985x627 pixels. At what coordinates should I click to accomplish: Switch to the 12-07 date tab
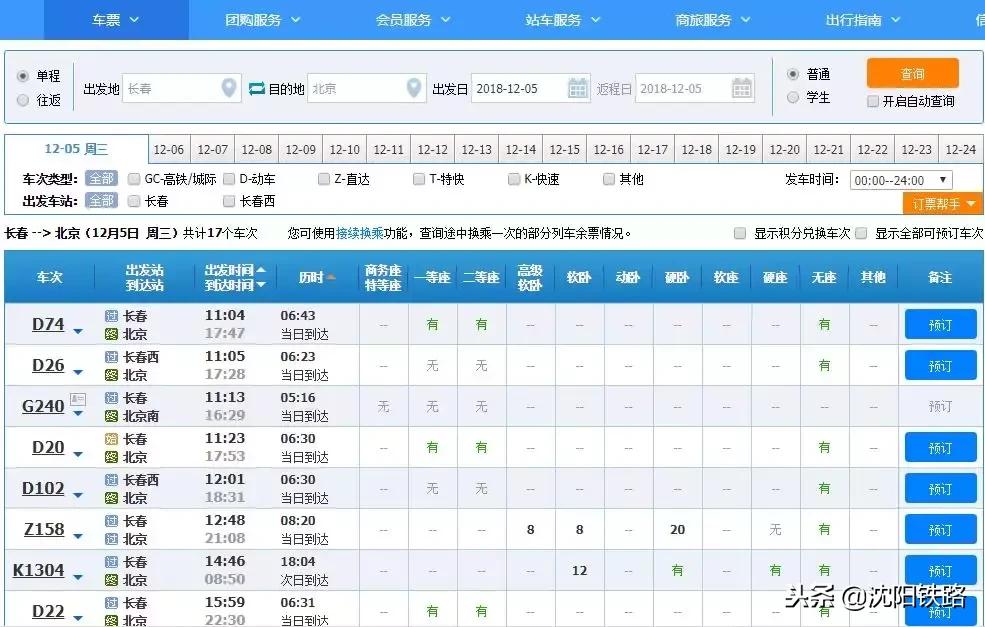pyautogui.click(x=212, y=149)
